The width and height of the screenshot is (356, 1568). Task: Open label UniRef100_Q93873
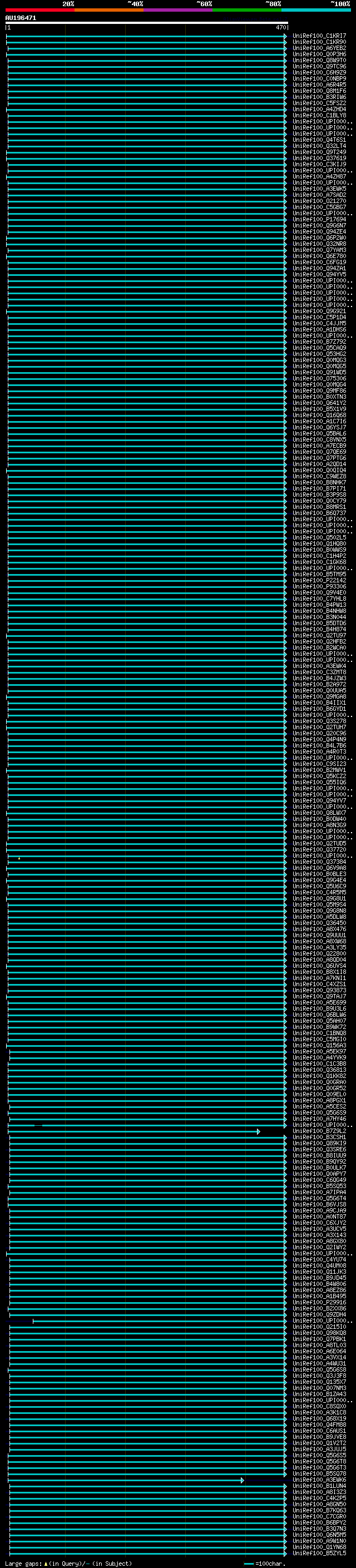319,990
